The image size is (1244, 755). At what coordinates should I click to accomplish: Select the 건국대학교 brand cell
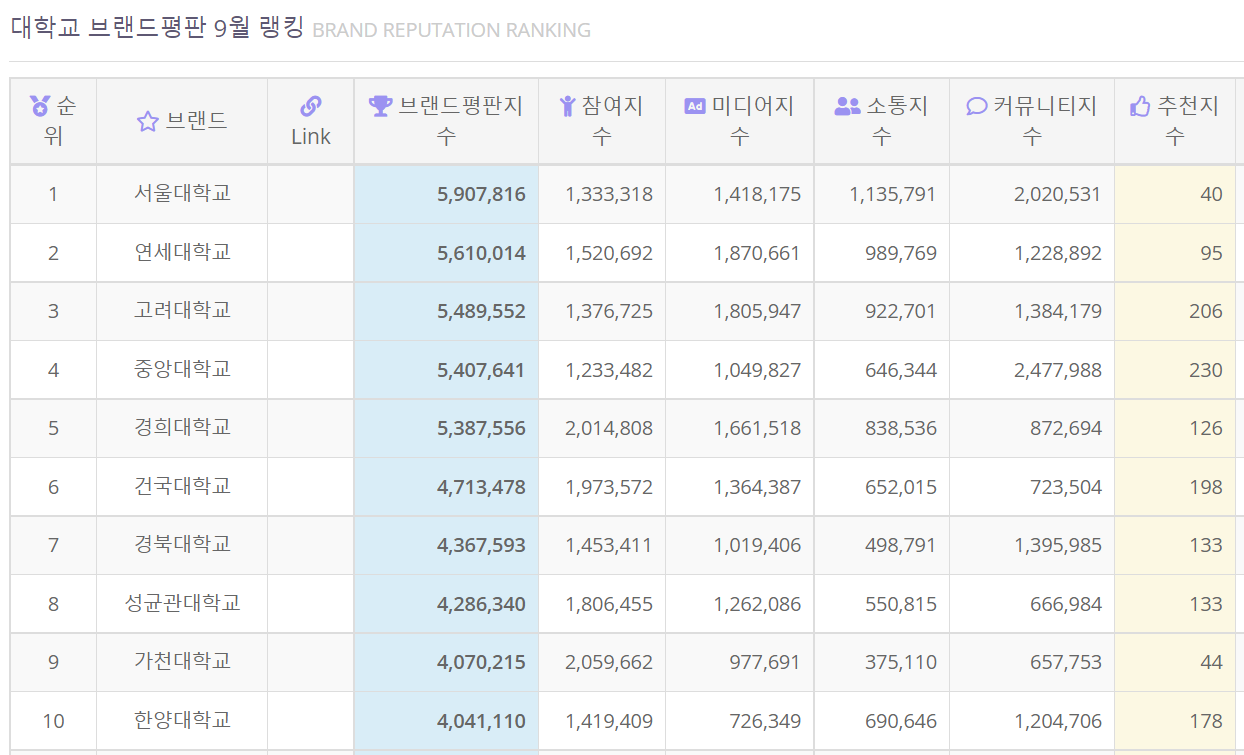pos(182,487)
